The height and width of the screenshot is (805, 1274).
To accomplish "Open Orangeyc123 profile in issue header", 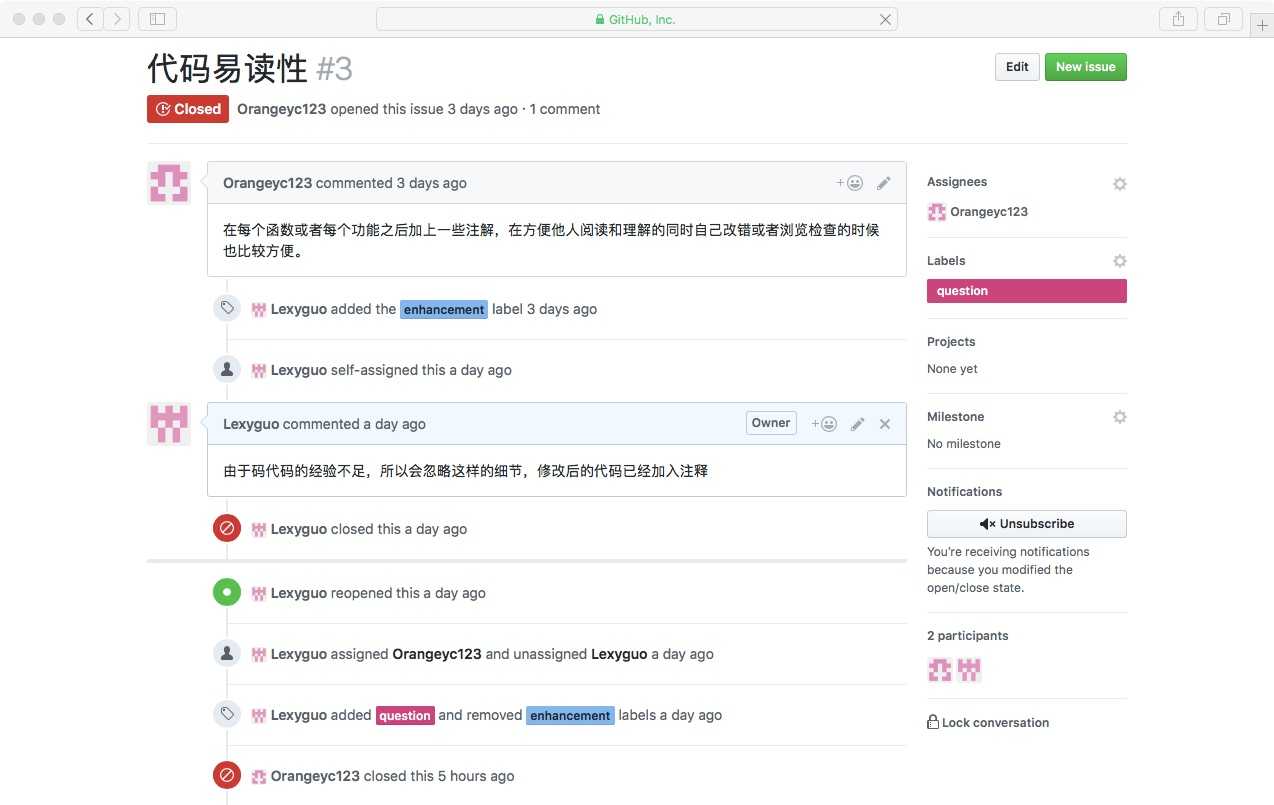I will click(282, 109).
